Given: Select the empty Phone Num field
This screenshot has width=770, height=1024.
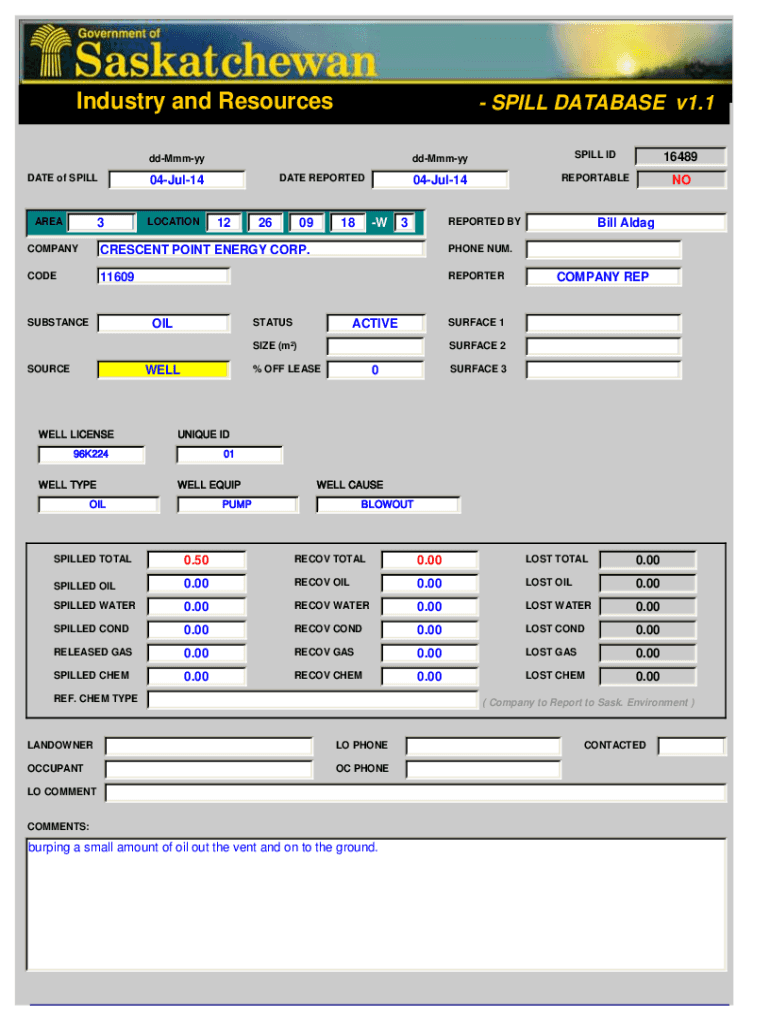Looking at the screenshot, I should (x=603, y=249).
